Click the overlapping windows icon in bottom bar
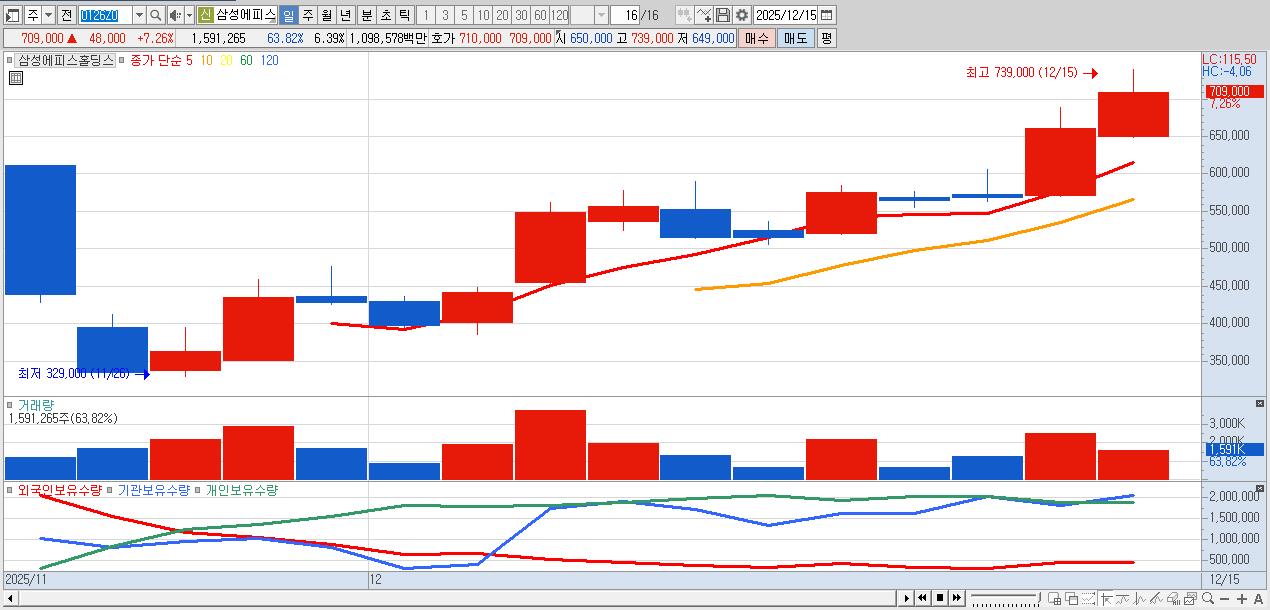Image resolution: width=1270 pixels, height=610 pixels. [x=1071, y=599]
